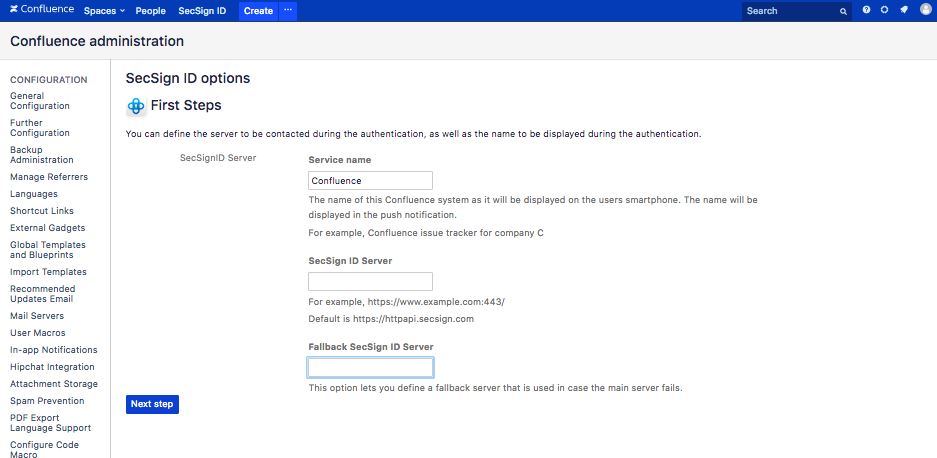Click the Fallback SecSign ID Server field
937x458 pixels.
370,367
